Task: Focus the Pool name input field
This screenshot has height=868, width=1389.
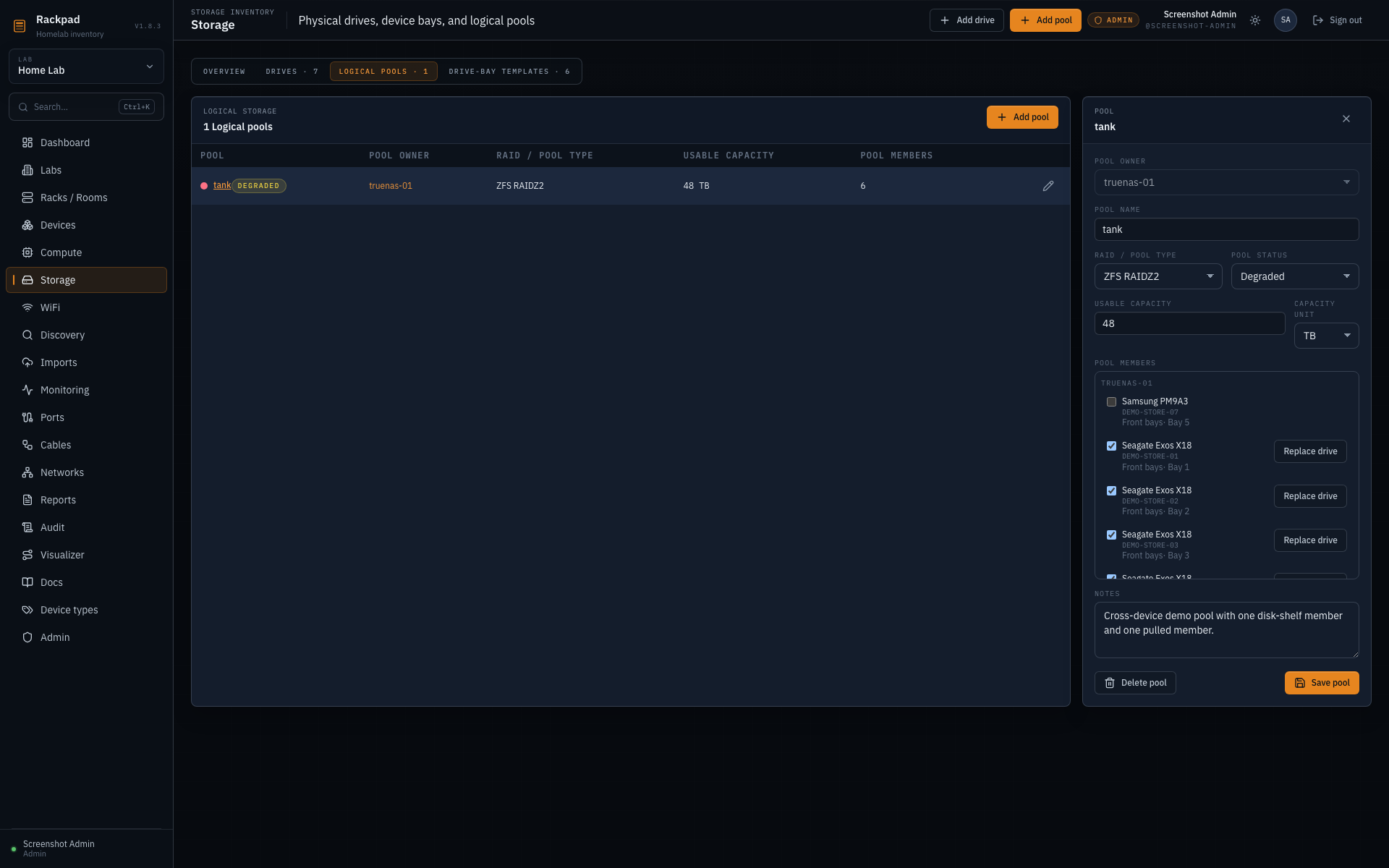Action: tap(1226, 229)
